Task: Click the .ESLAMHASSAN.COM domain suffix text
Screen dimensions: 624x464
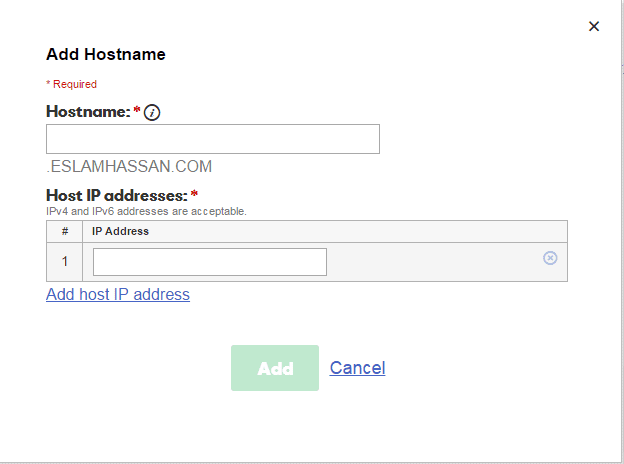Action: pos(129,167)
